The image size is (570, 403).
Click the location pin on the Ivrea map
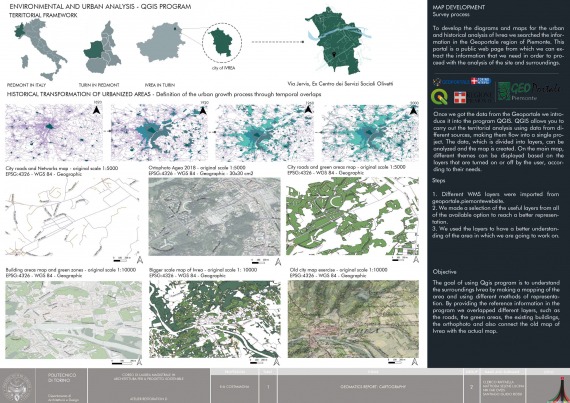pos(333,55)
